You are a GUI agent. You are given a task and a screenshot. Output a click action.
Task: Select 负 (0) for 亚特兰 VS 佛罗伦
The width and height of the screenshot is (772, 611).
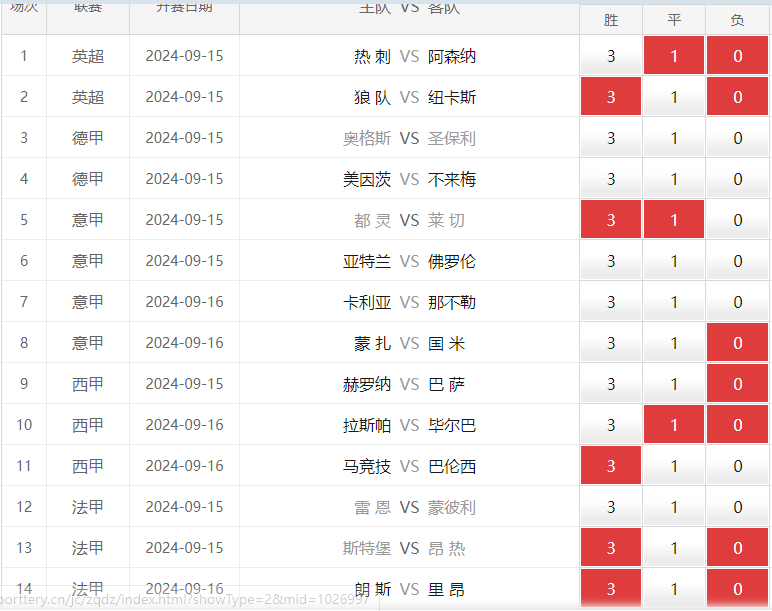click(737, 261)
